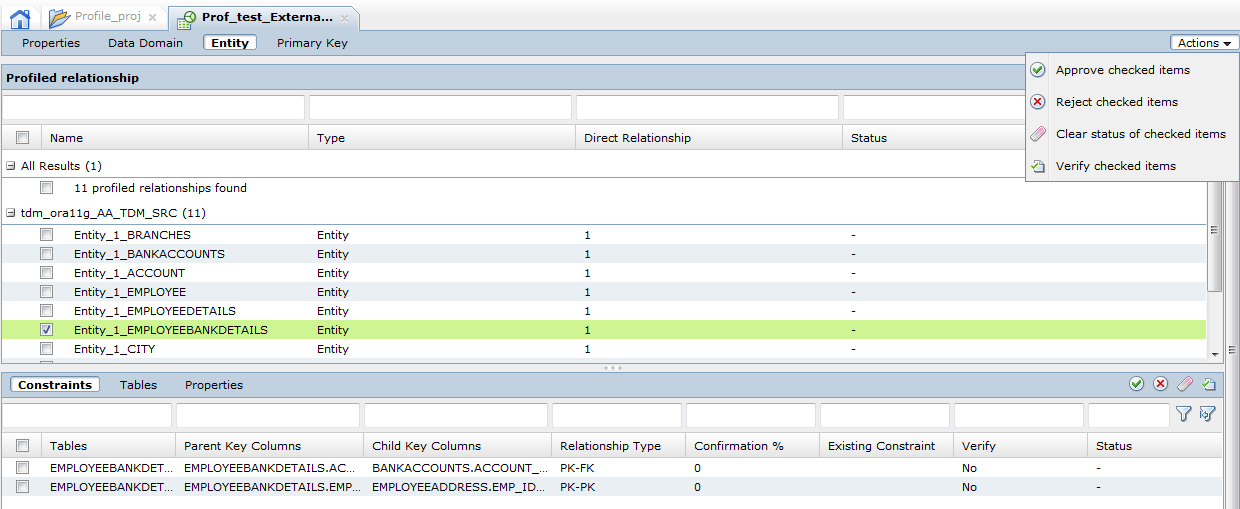Check the select-all checkbox in Profiled relationship header
Image resolution: width=1240 pixels, height=509 pixels.
click(x=23, y=138)
